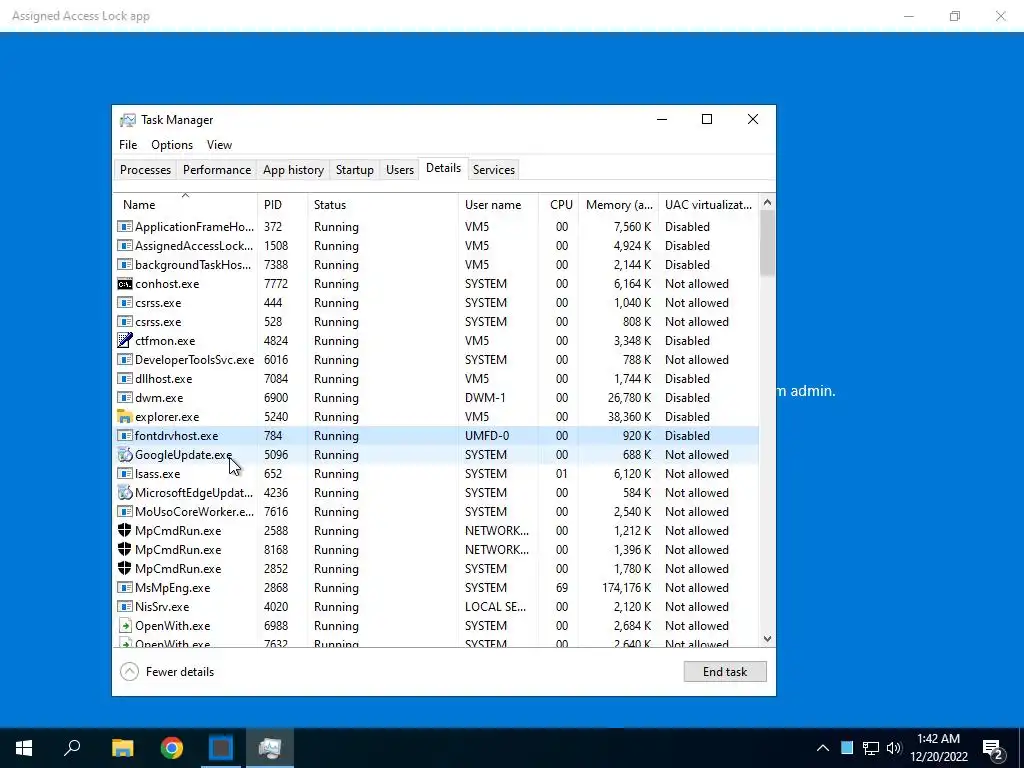This screenshot has width=1024, height=768.
Task: Sort by the Status column header
Action: [x=383, y=204]
